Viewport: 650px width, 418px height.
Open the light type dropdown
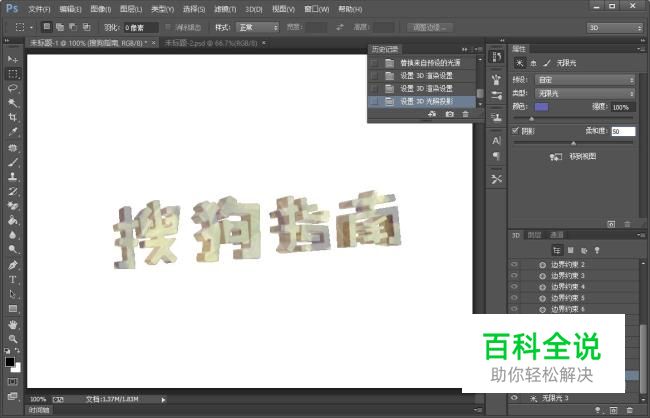click(x=585, y=93)
